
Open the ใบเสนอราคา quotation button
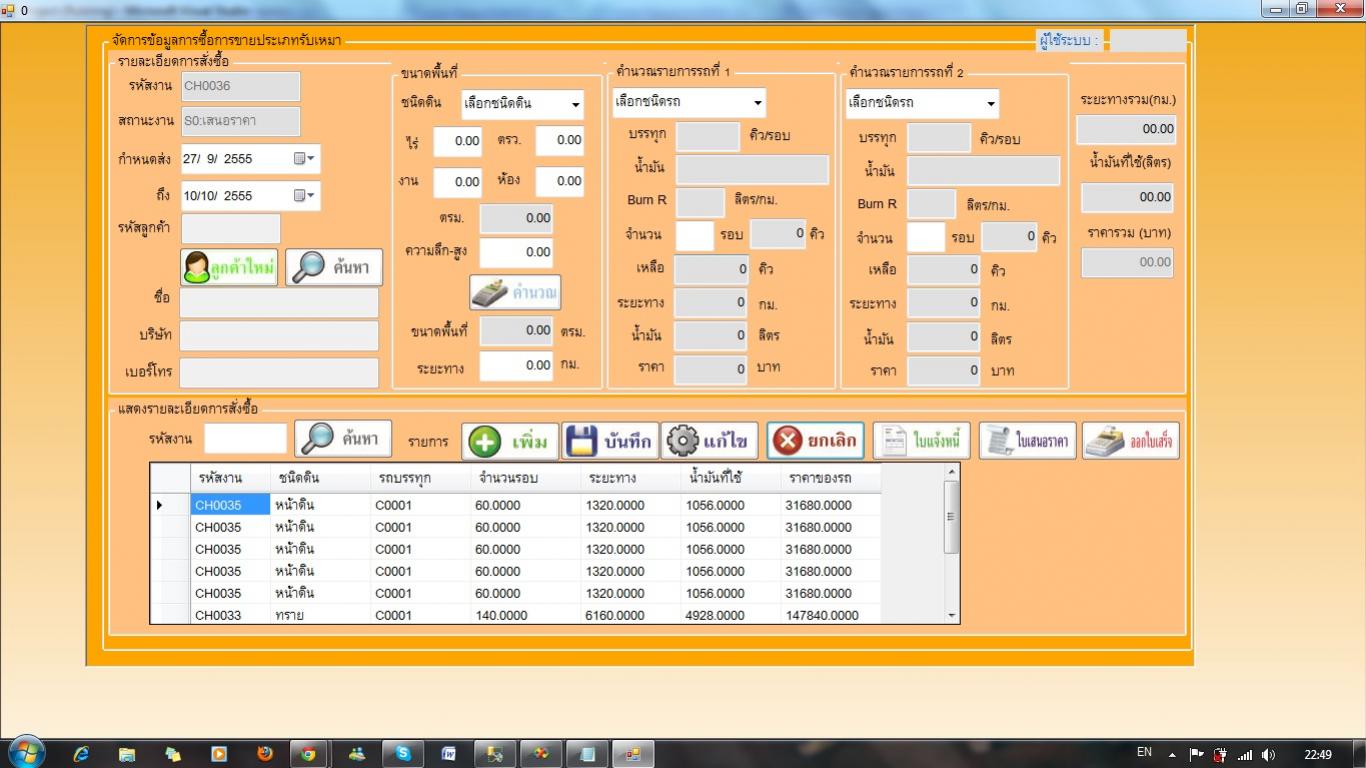1027,441
